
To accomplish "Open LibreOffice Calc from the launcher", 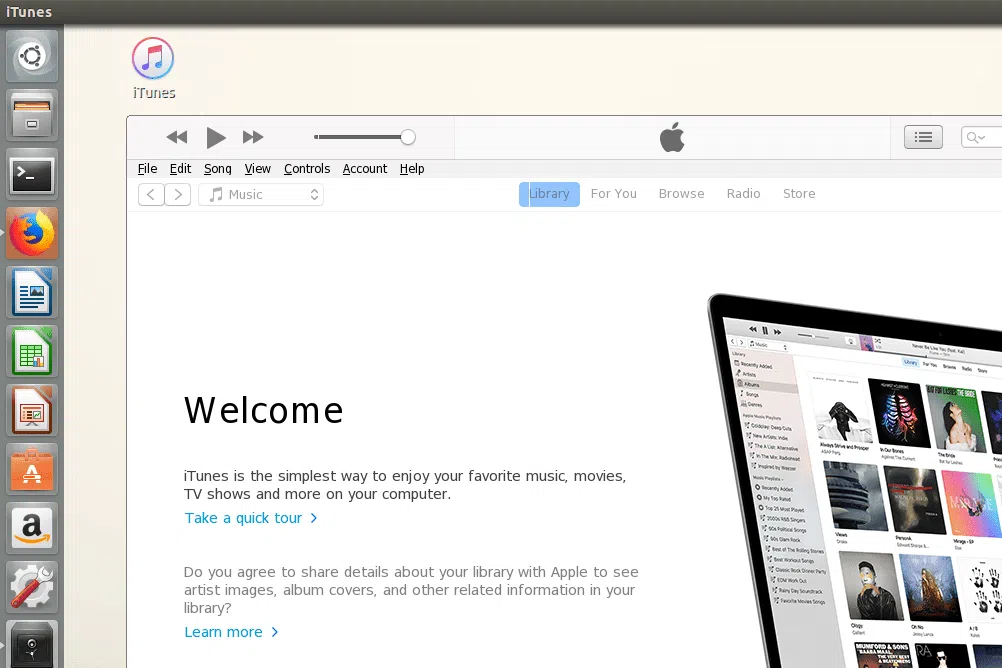I will 33,352.
